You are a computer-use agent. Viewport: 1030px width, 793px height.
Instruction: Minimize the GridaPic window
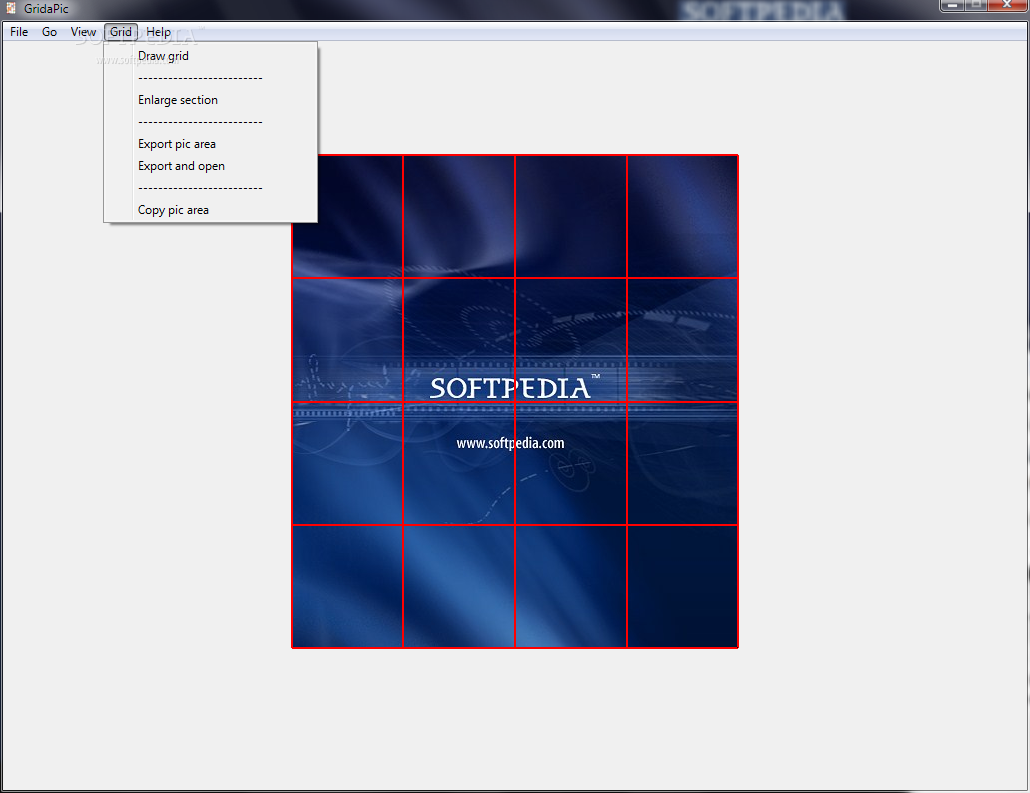(x=952, y=5)
